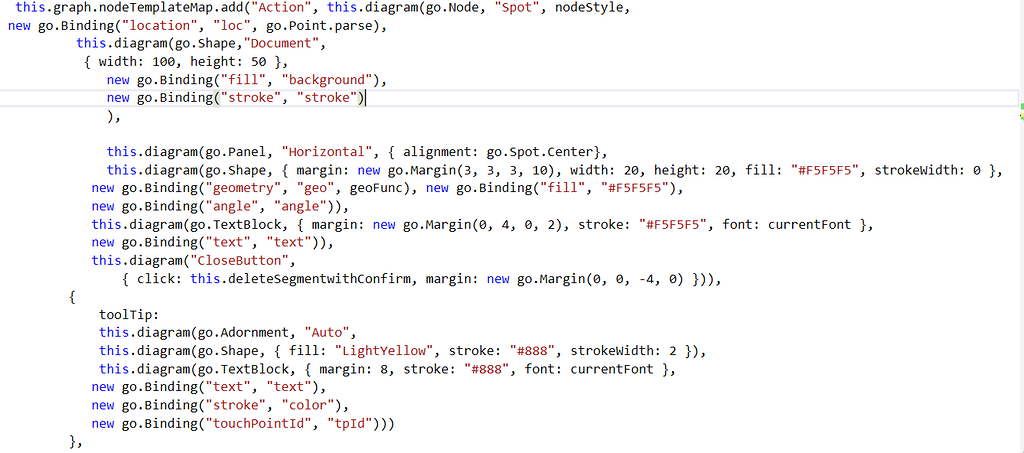The width and height of the screenshot is (1024, 453).
Task: Click geoFunc in the geometry binding
Action: [384, 188]
